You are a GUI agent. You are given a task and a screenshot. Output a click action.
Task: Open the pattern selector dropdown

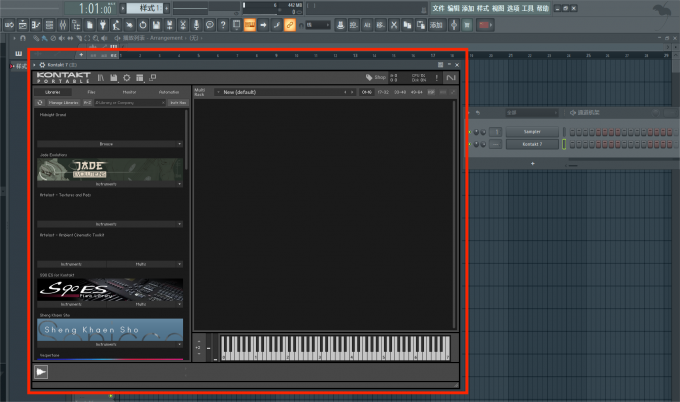tap(145, 8)
